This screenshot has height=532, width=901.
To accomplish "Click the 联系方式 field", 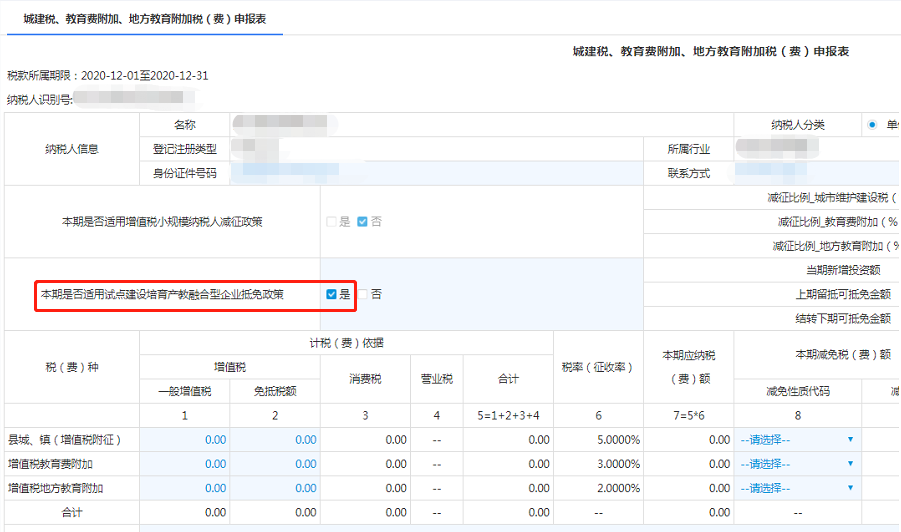I will (x=817, y=173).
